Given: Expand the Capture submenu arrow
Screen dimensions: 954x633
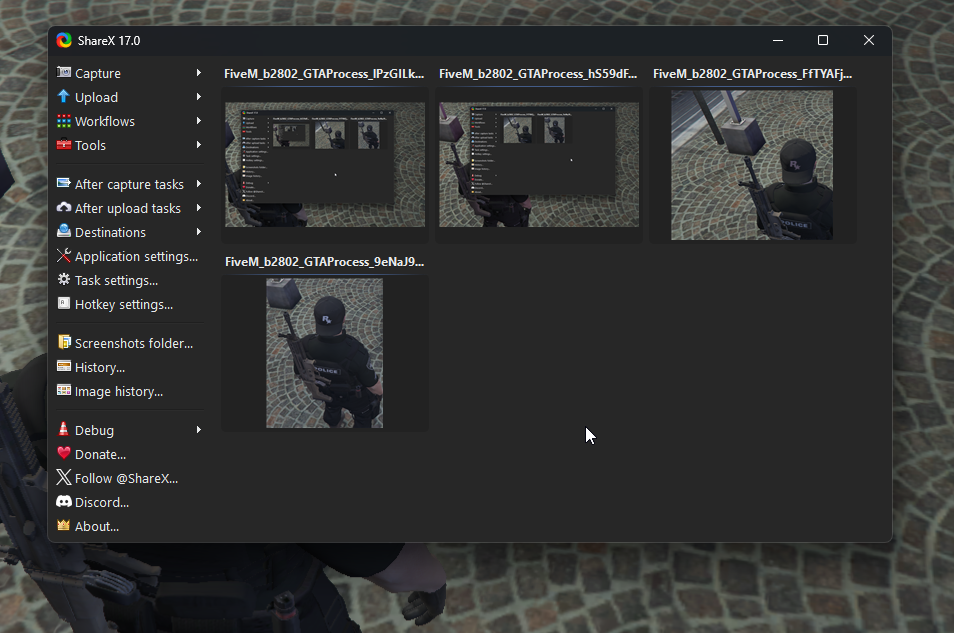Looking at the screenshot, I should pyautogui.click(x=198, y=72).
